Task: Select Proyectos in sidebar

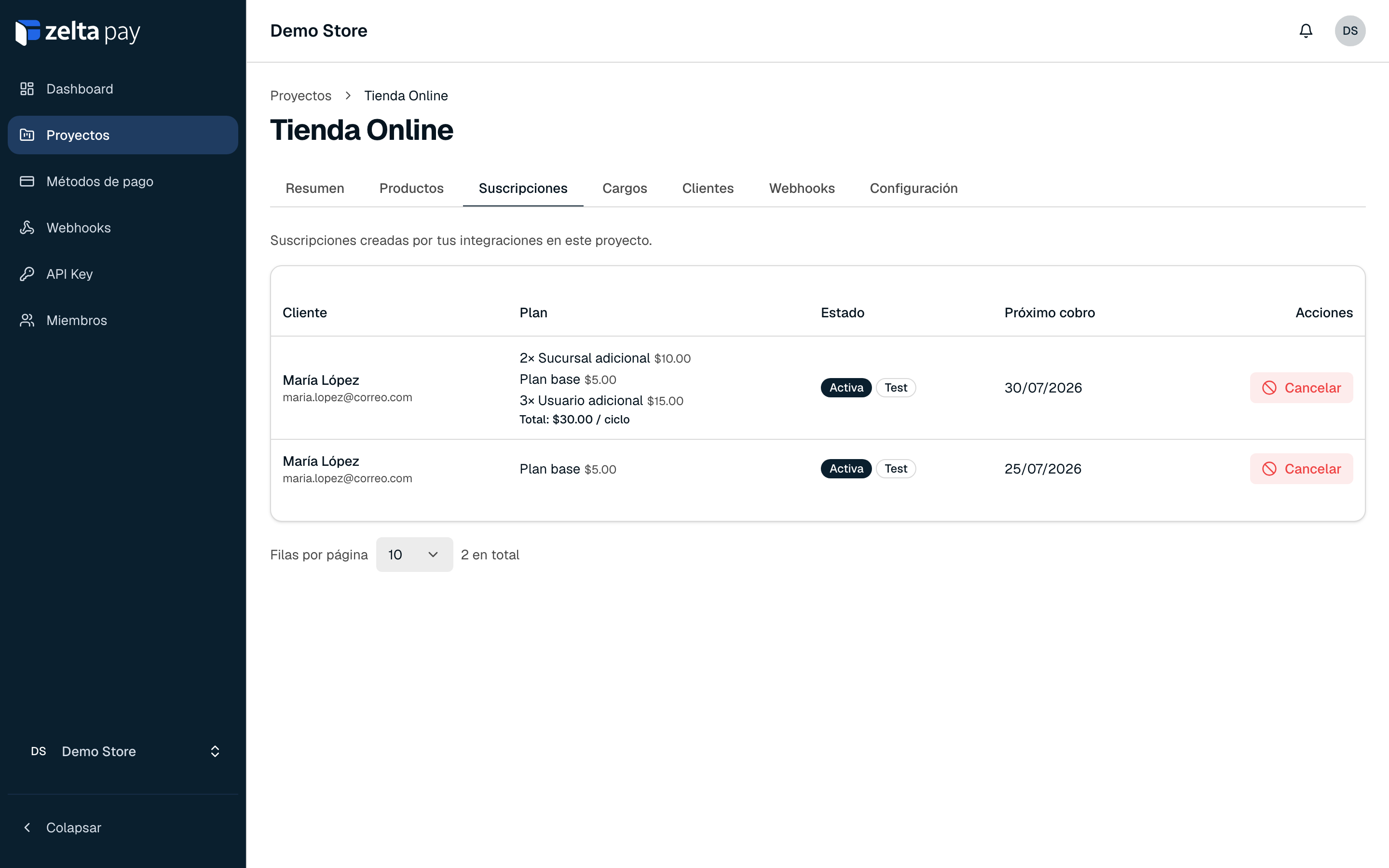Action: click(123, 135)
